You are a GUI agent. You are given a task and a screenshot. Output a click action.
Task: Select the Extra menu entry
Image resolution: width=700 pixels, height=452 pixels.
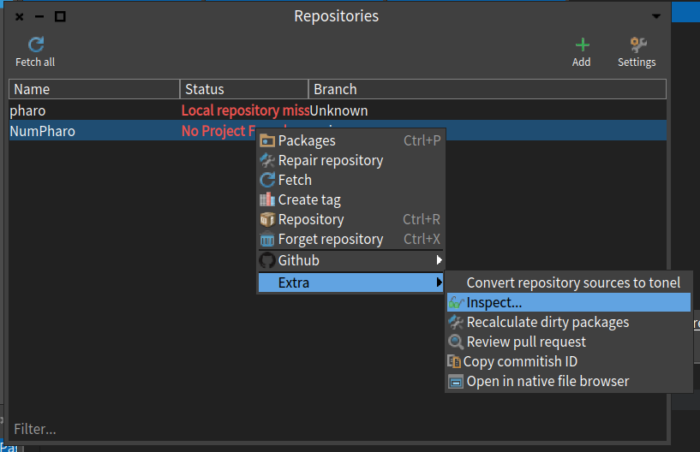click(351, 283)
